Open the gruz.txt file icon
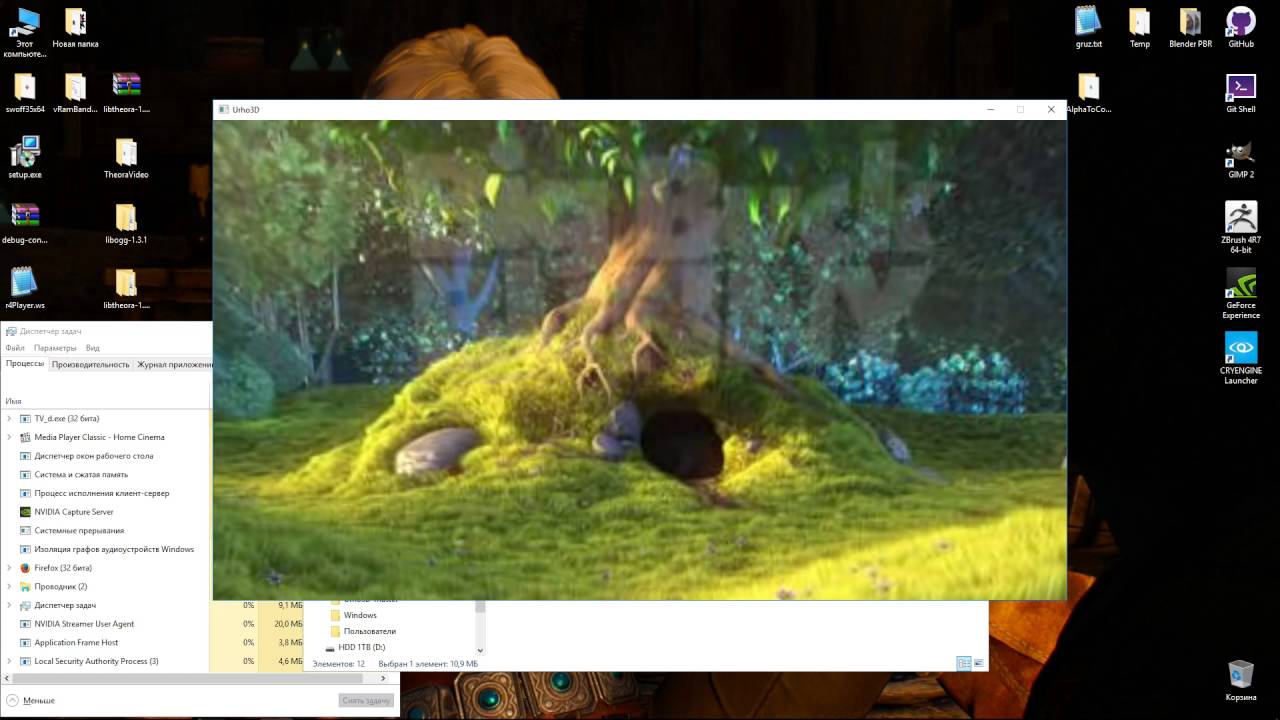The height and width of the screenshot is (720, 1280). click(x=1089, y=27)
